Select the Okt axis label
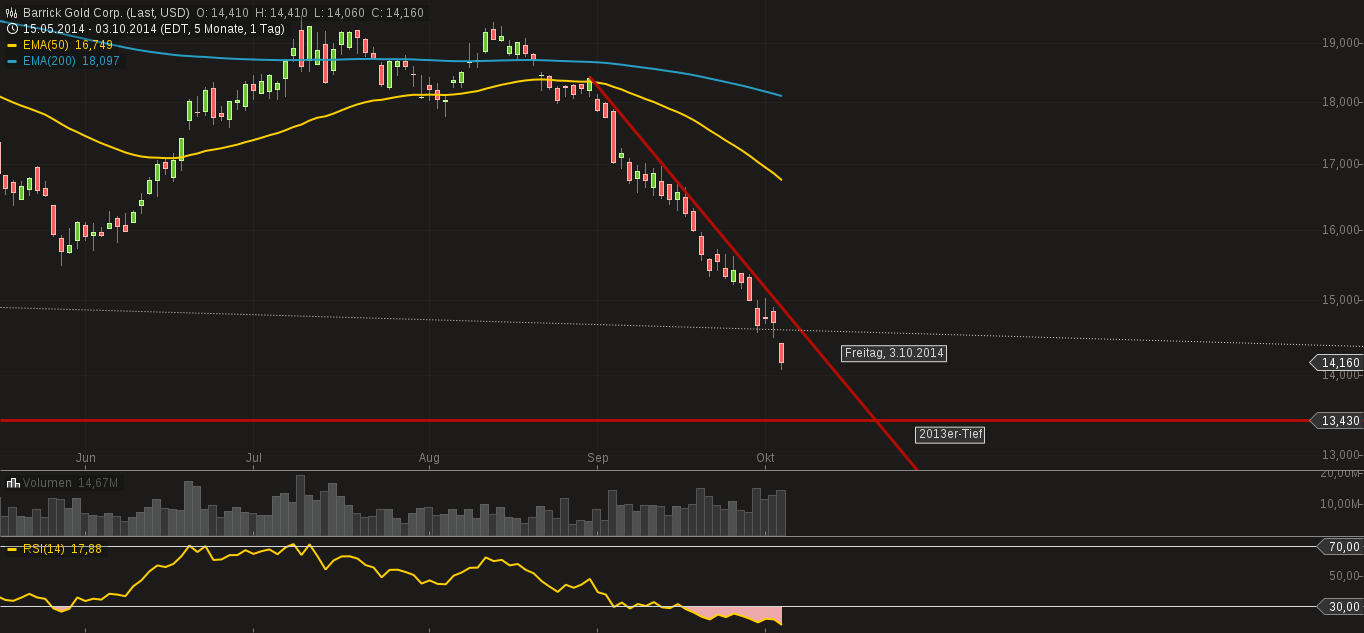The width and height of the screenshot is (1364, 633). 766,458
